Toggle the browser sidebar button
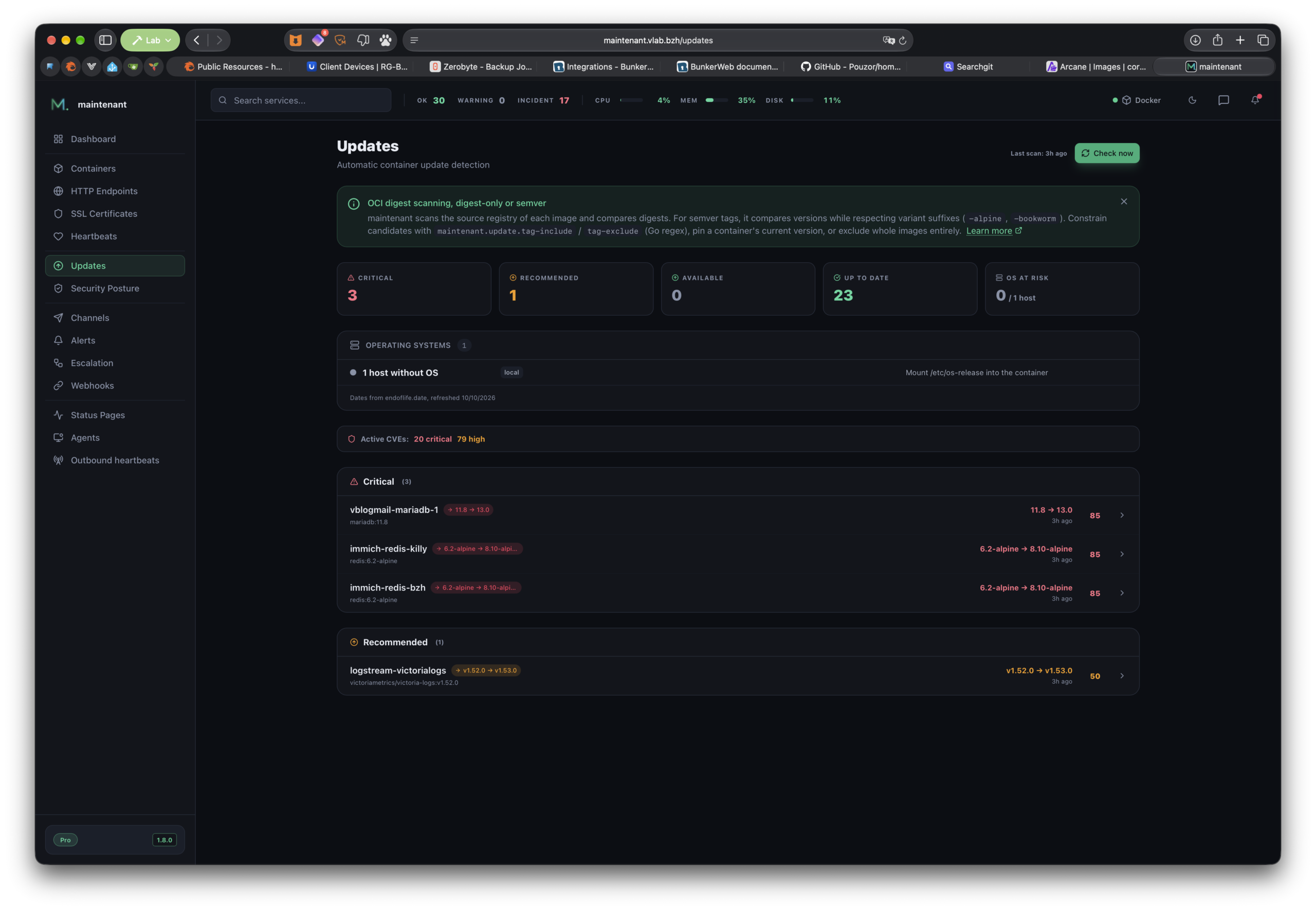This screenshot has height=911, width=1316. pyautogui.click(x=105, y=40)
